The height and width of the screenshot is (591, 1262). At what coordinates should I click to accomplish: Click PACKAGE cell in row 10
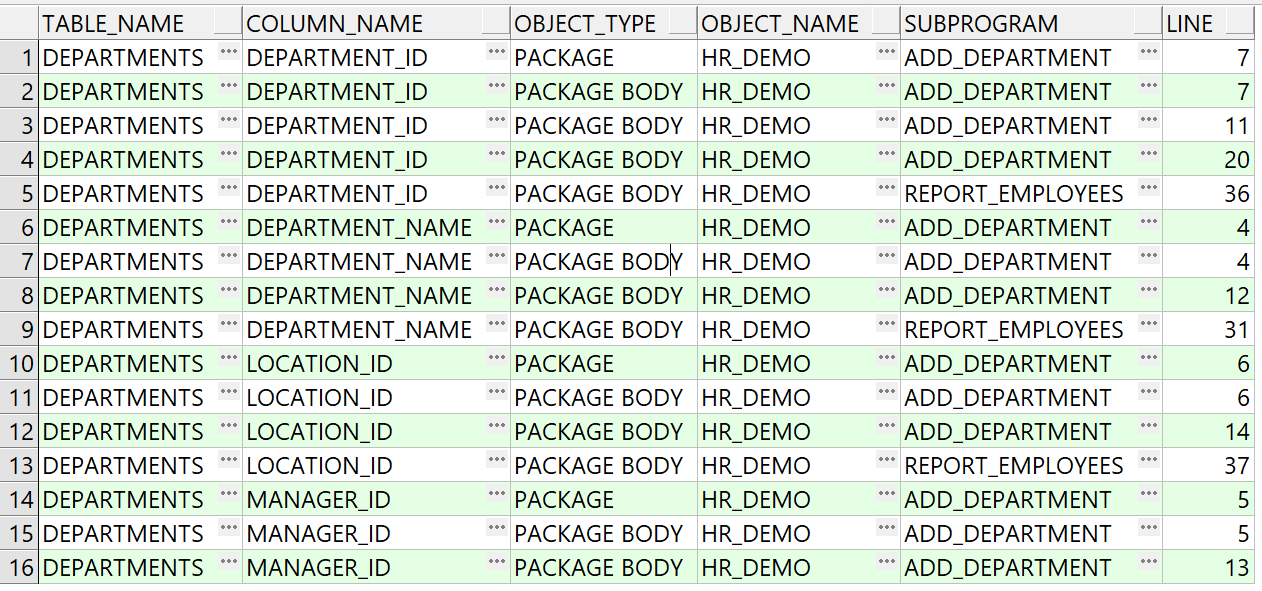[x=604, y=364]
